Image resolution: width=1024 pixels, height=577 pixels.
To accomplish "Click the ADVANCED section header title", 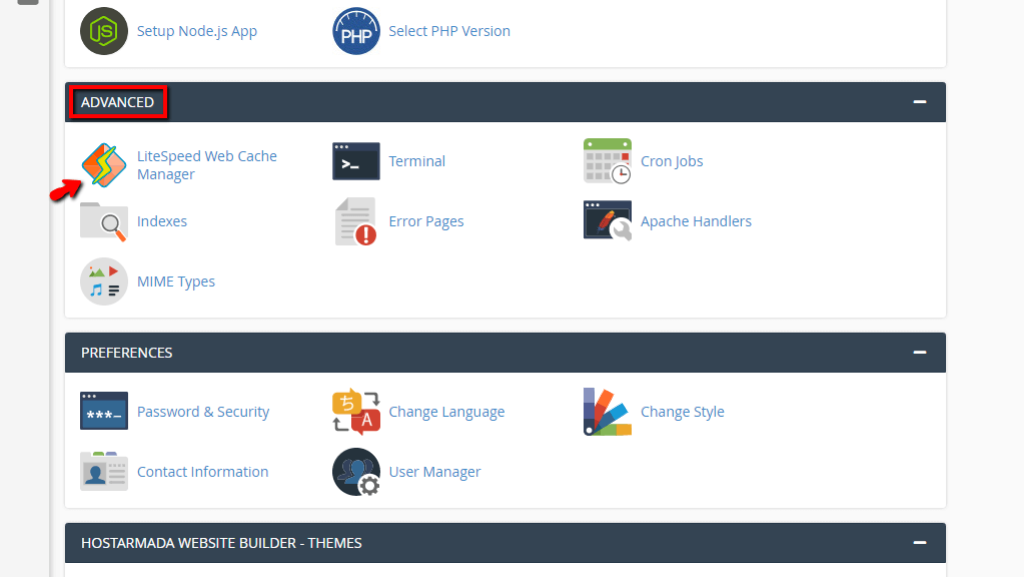I will click(x=118, y=102).
